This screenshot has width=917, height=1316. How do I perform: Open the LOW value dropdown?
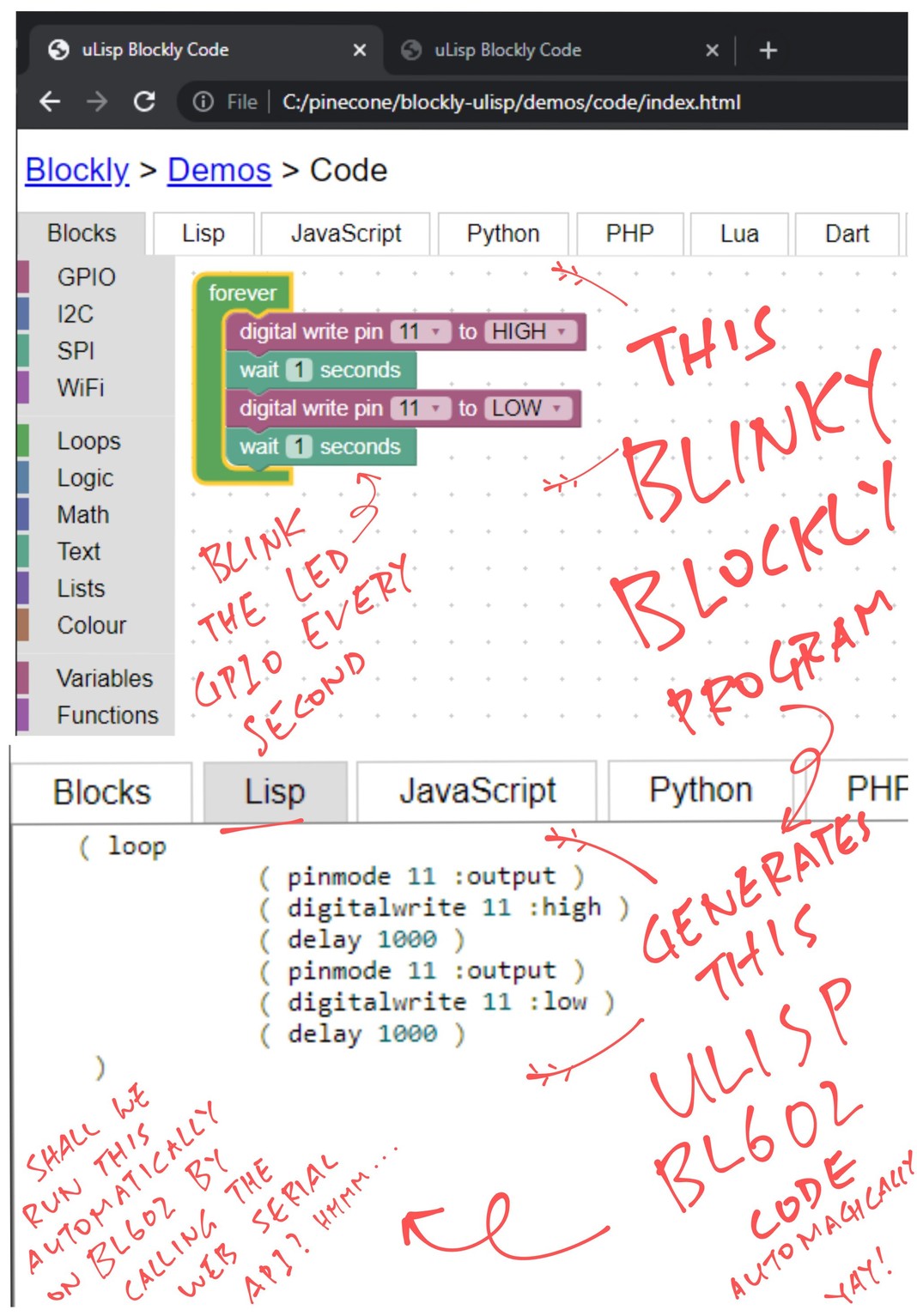tap(527, 408)
